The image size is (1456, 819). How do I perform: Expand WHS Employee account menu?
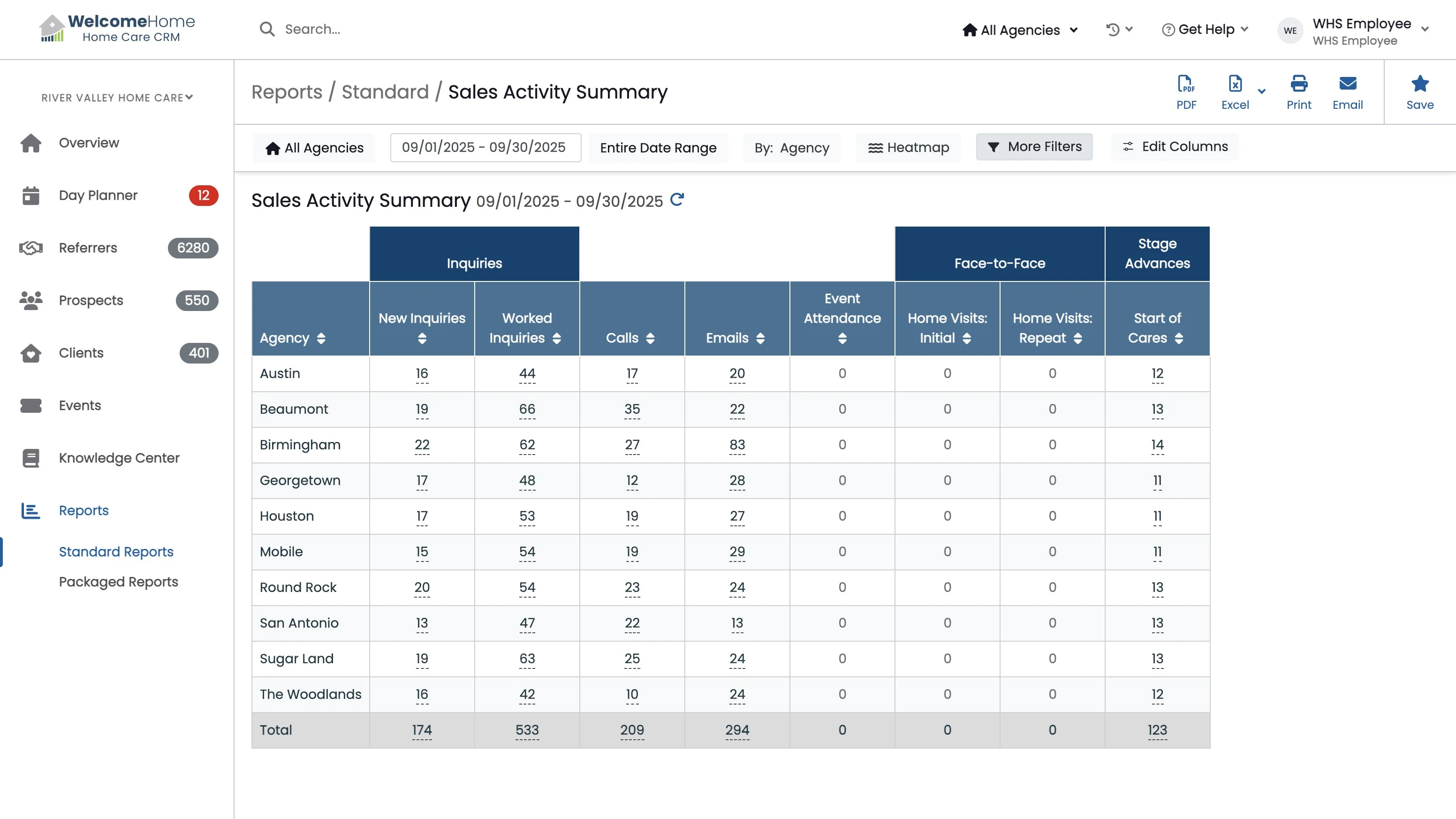point(1425,30)
